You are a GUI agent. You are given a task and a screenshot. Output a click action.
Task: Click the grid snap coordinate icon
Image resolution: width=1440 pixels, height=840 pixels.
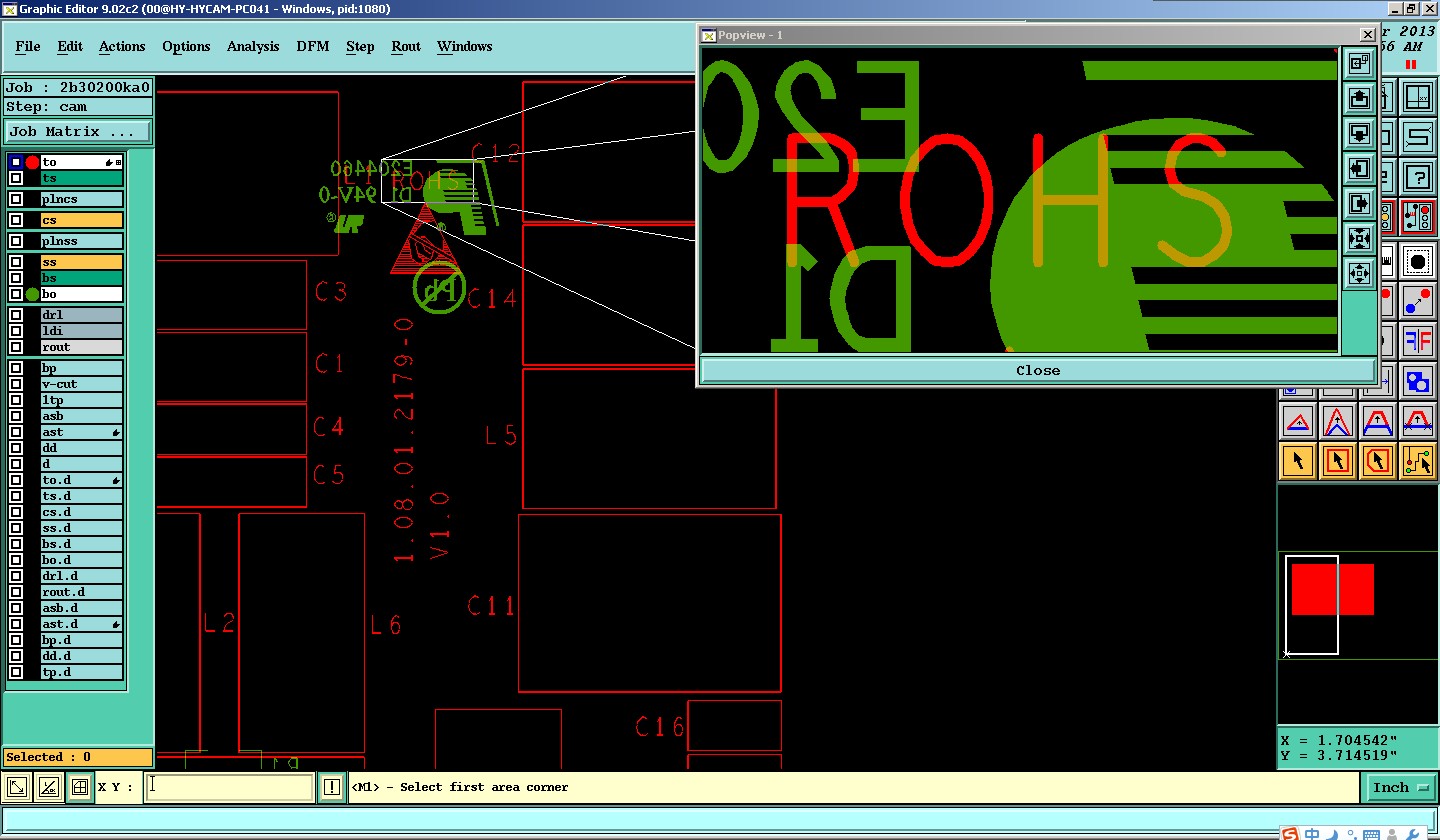(x=80, y=787)
